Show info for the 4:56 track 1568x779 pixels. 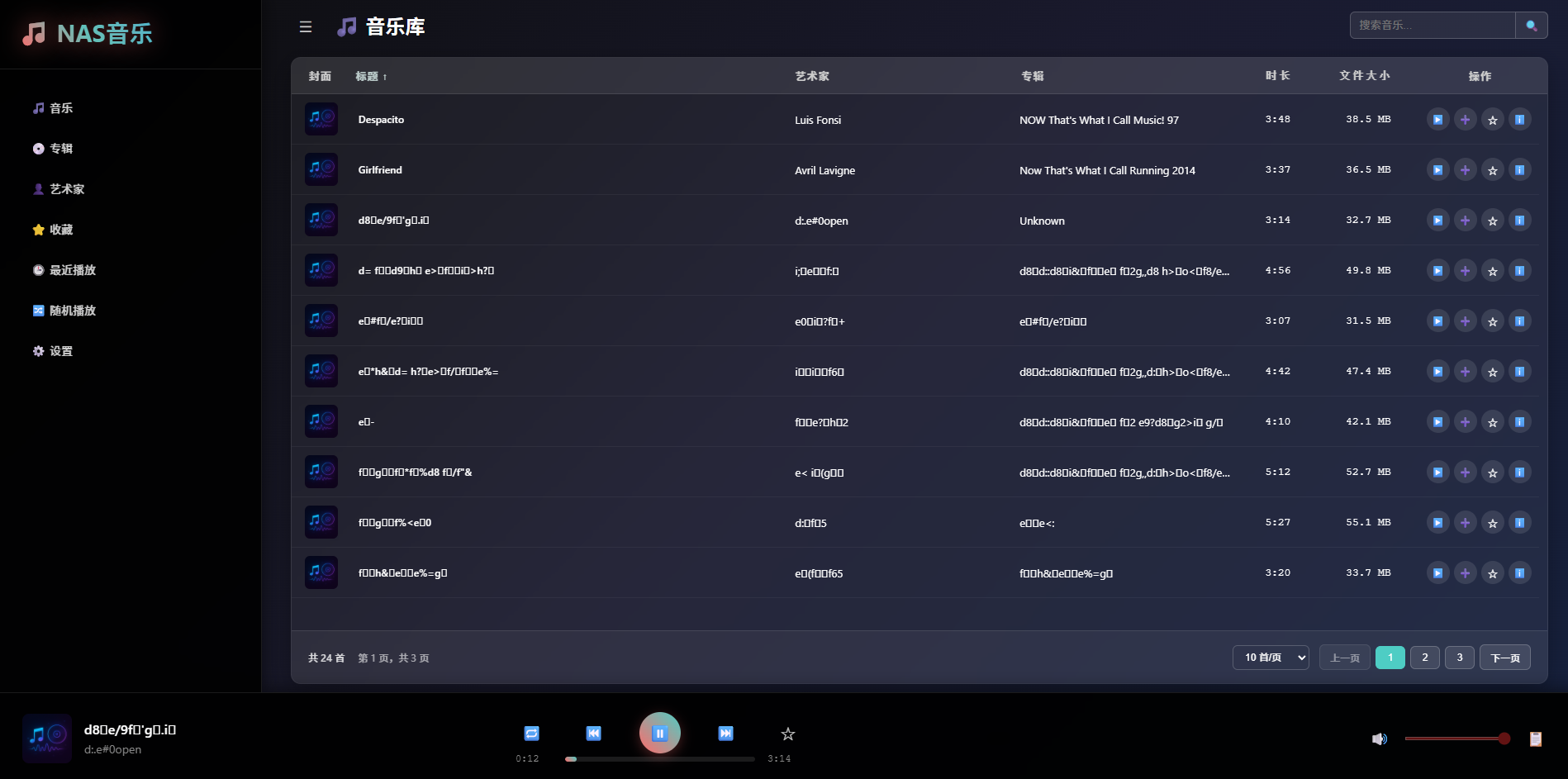click(1519, 271)
